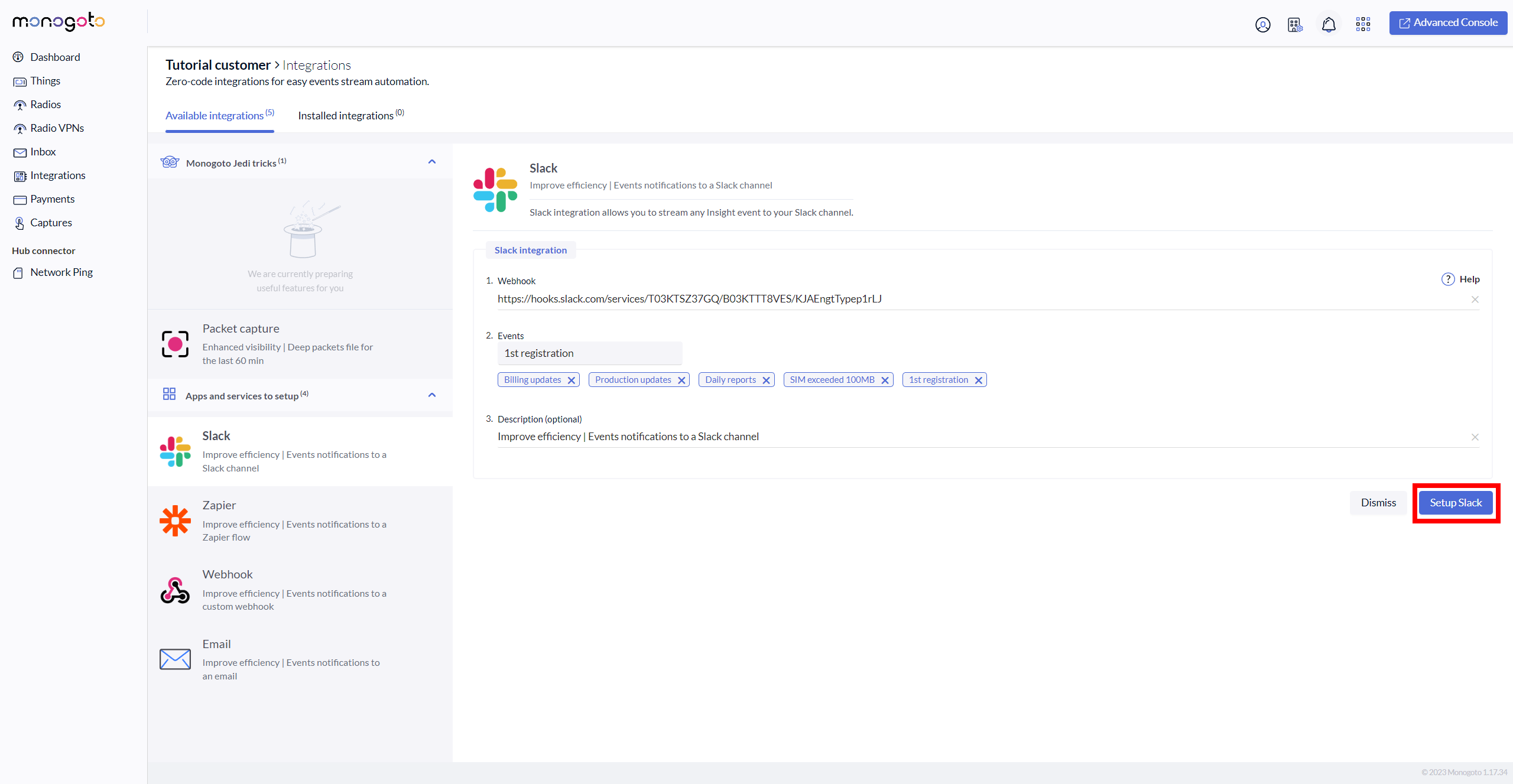Select the Packet capture integration icon
1513x784 pixels.
[x=175, y=344]
